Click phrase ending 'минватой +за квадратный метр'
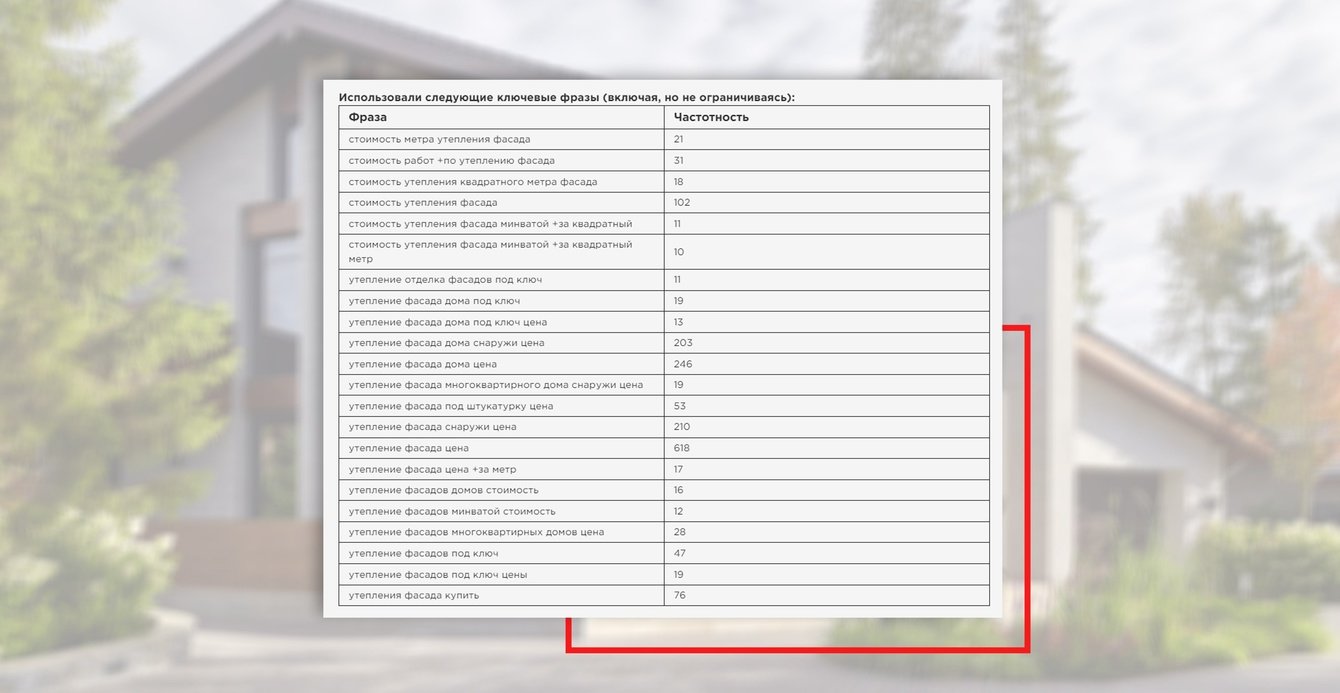The height and width of the screenshot is (693, 1340). (x=490, y=251)
